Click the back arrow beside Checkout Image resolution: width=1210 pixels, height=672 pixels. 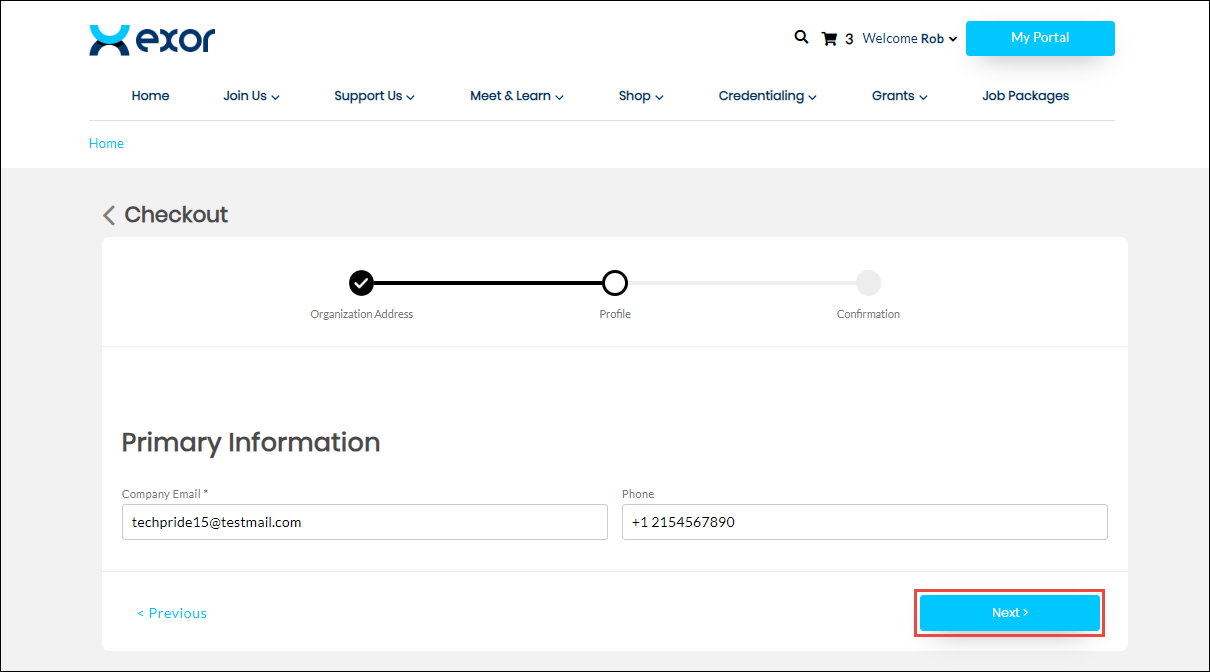pos(109,215)
